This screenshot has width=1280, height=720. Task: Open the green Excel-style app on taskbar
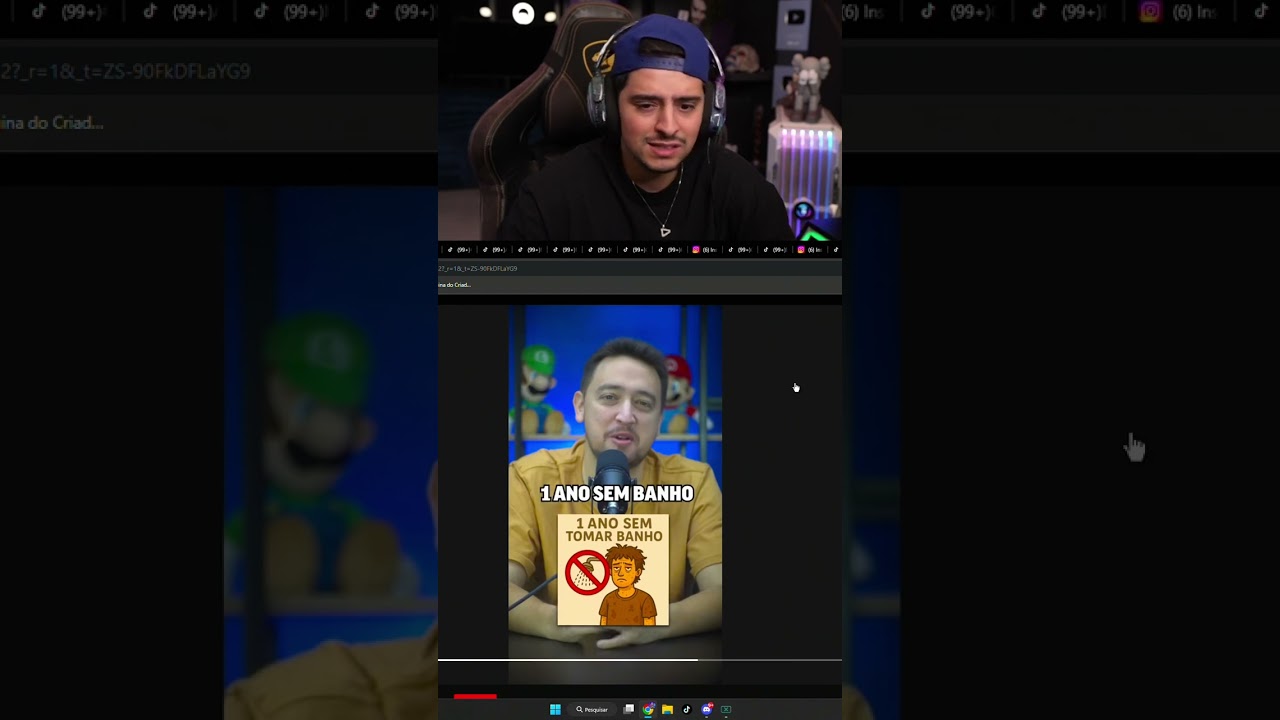[x=726, y=709]
